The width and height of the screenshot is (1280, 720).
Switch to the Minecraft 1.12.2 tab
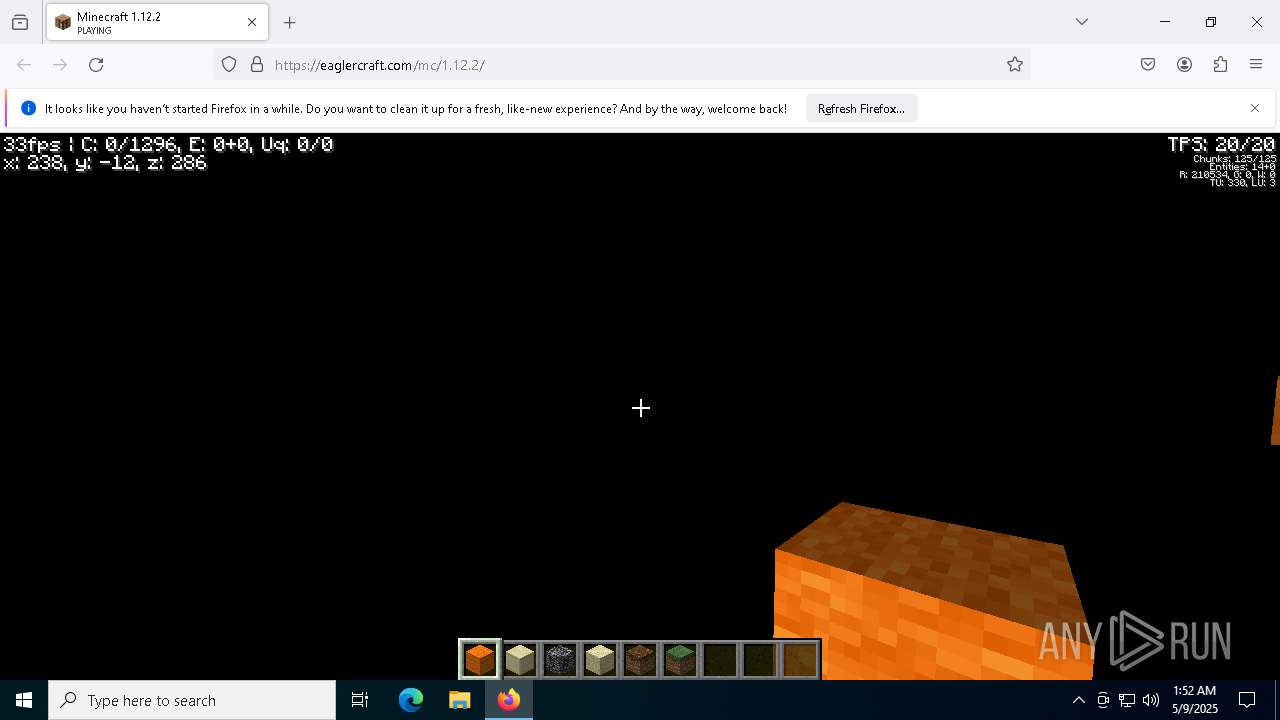click(x=157, y=22)
